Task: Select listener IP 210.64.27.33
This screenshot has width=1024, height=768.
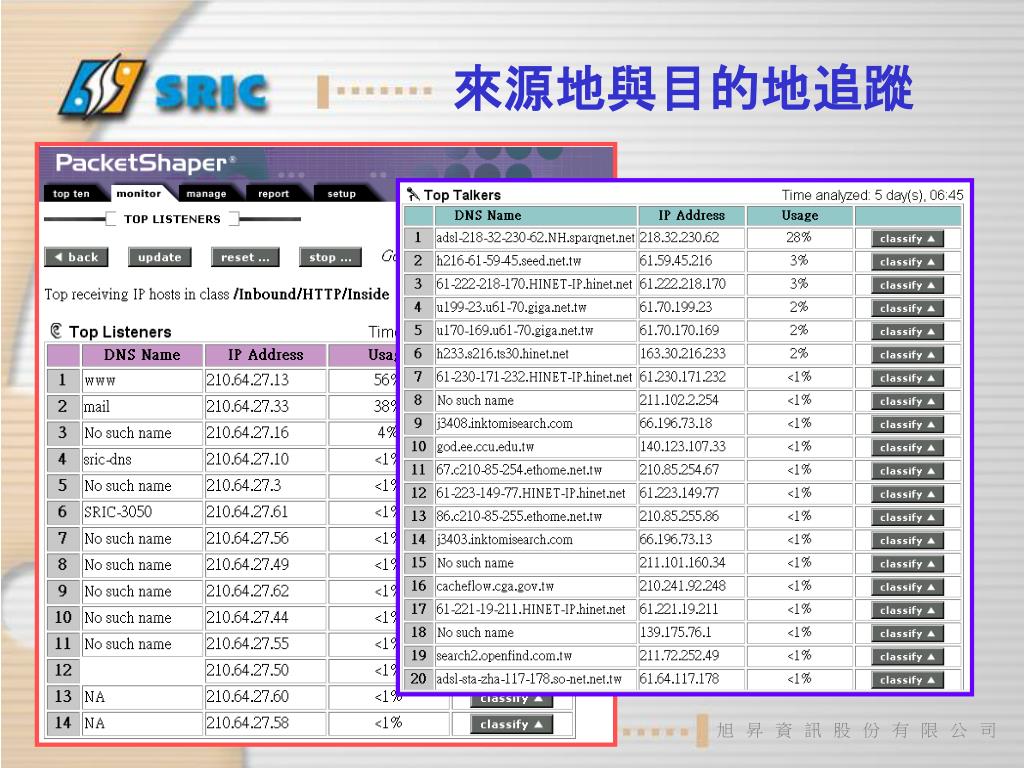Action: click(x=248, y=406)
